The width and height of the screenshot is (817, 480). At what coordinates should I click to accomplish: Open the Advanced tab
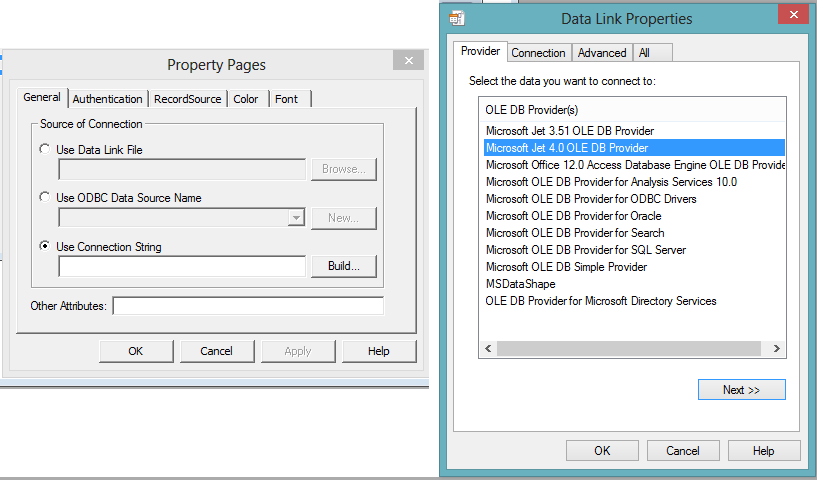602,53
